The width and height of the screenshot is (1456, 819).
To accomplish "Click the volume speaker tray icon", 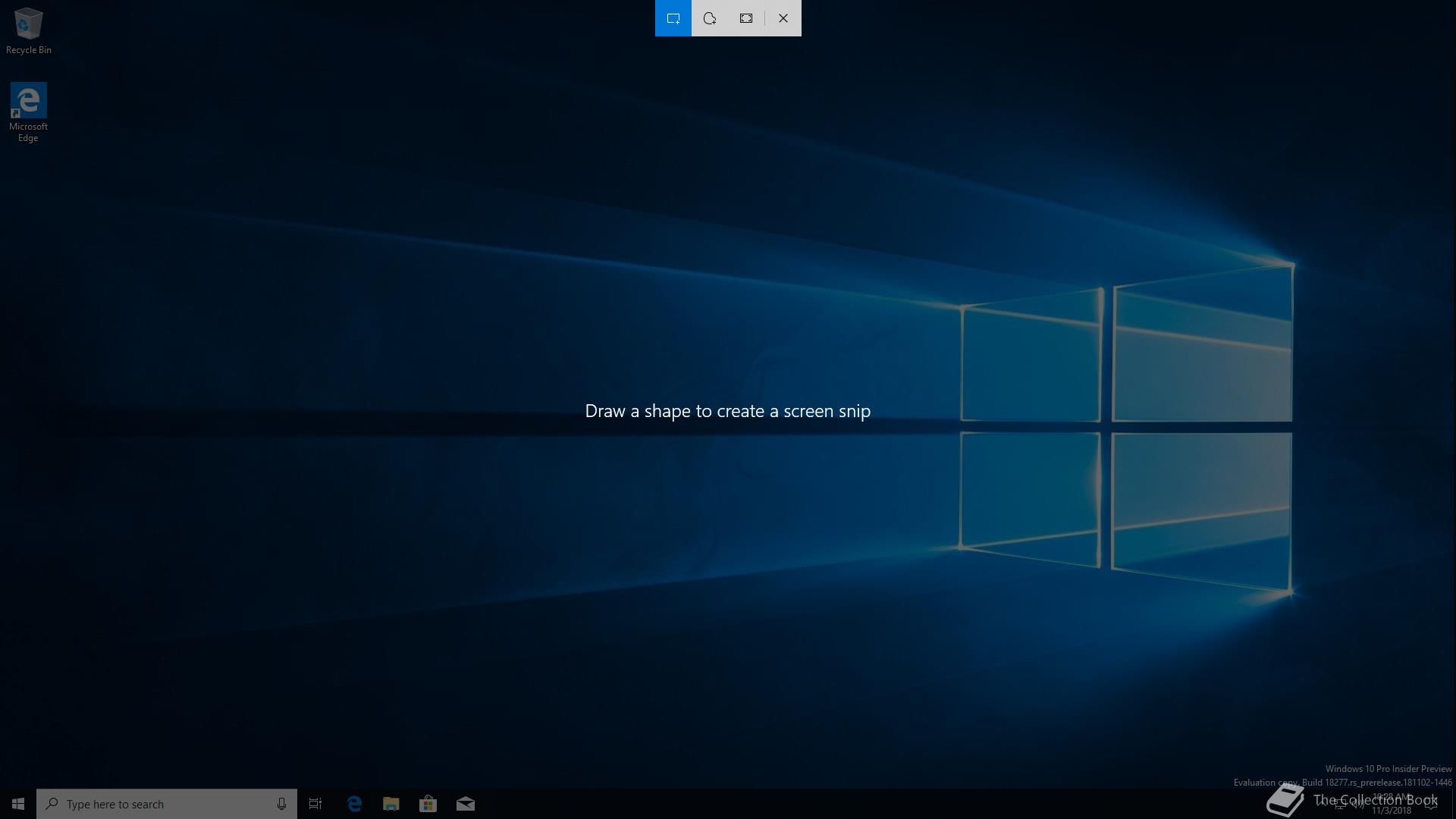I will (x=1357, y=804).
